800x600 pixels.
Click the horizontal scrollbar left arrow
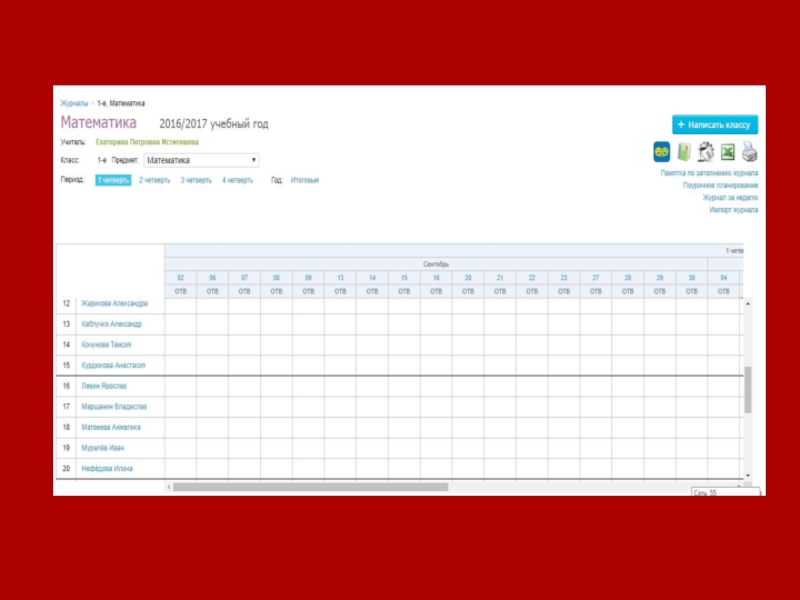[x=169, y=487]
